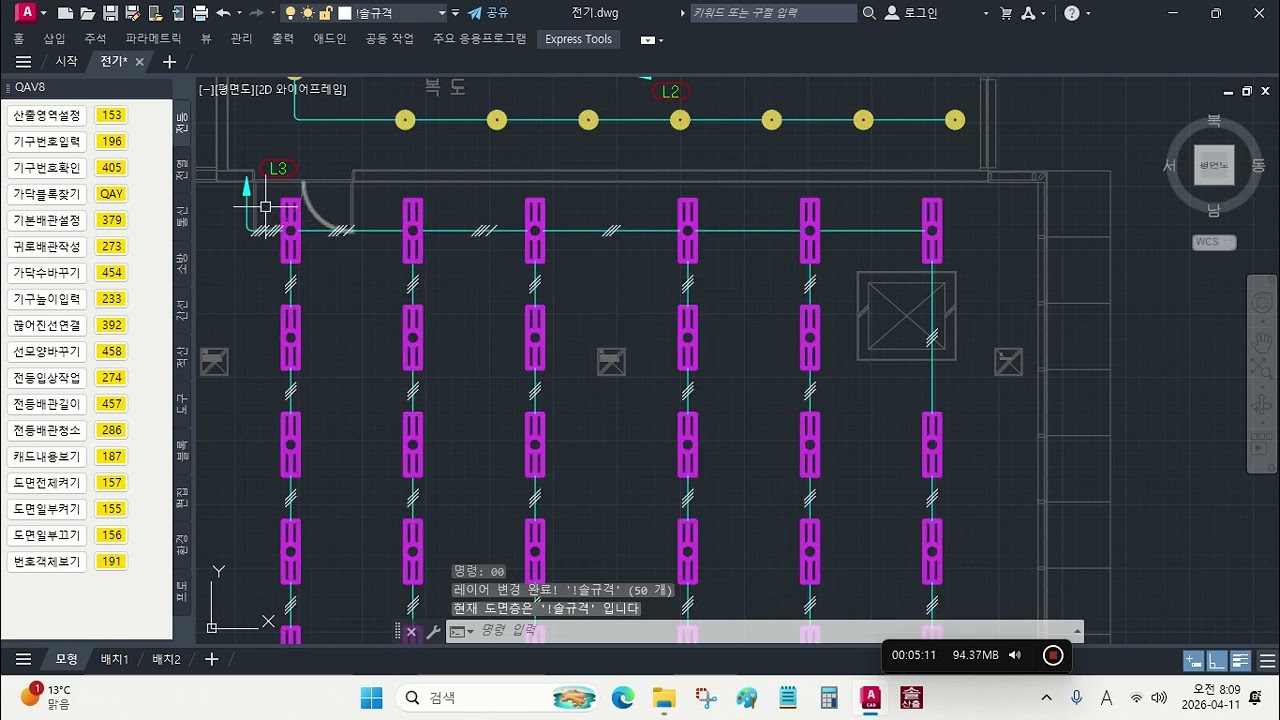1280x720 pixels.
Task: Click the keyword search input field
Action: point(773,13)
